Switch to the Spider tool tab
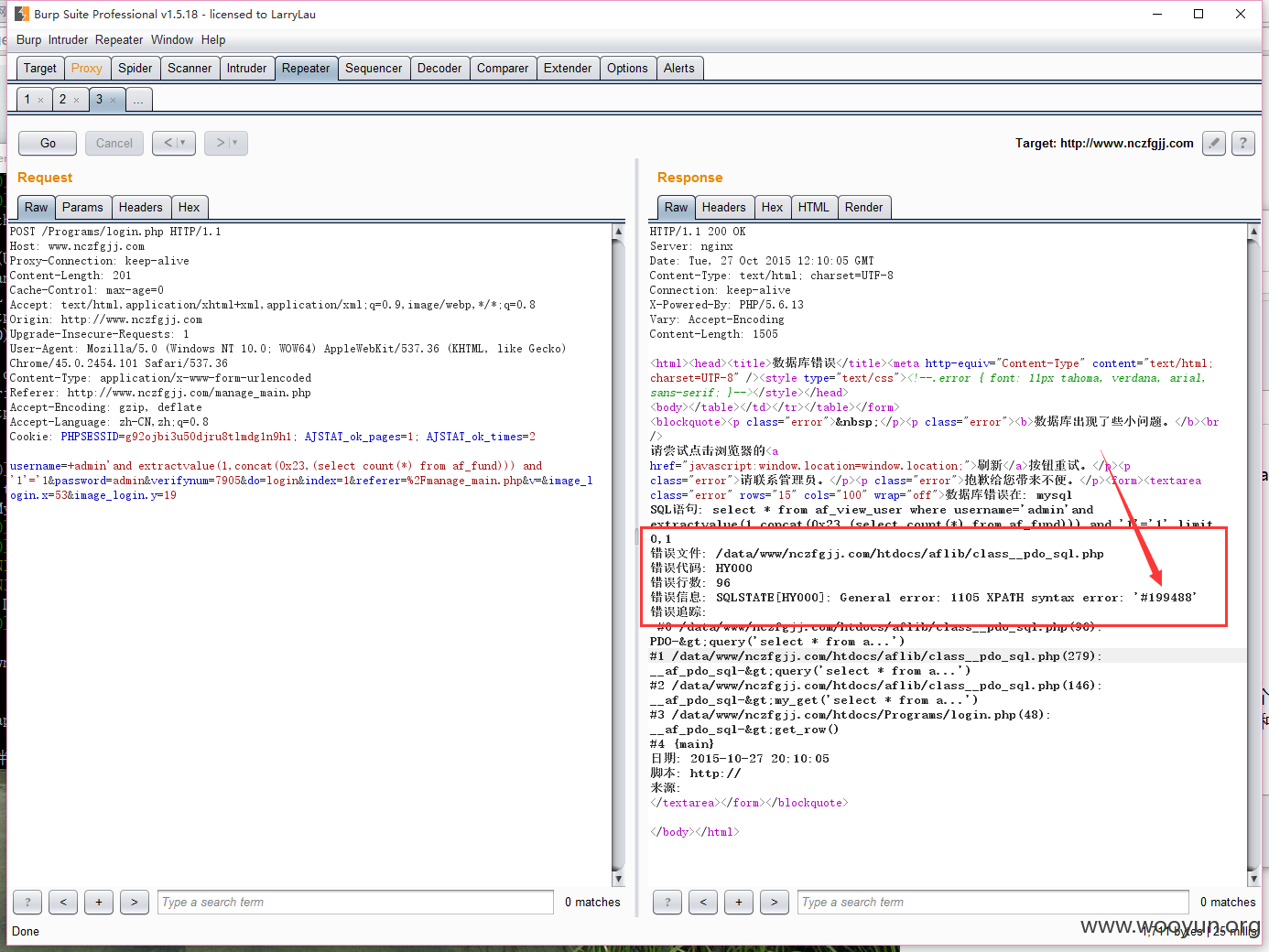1269x952 pixels. [x=136, y=68]
